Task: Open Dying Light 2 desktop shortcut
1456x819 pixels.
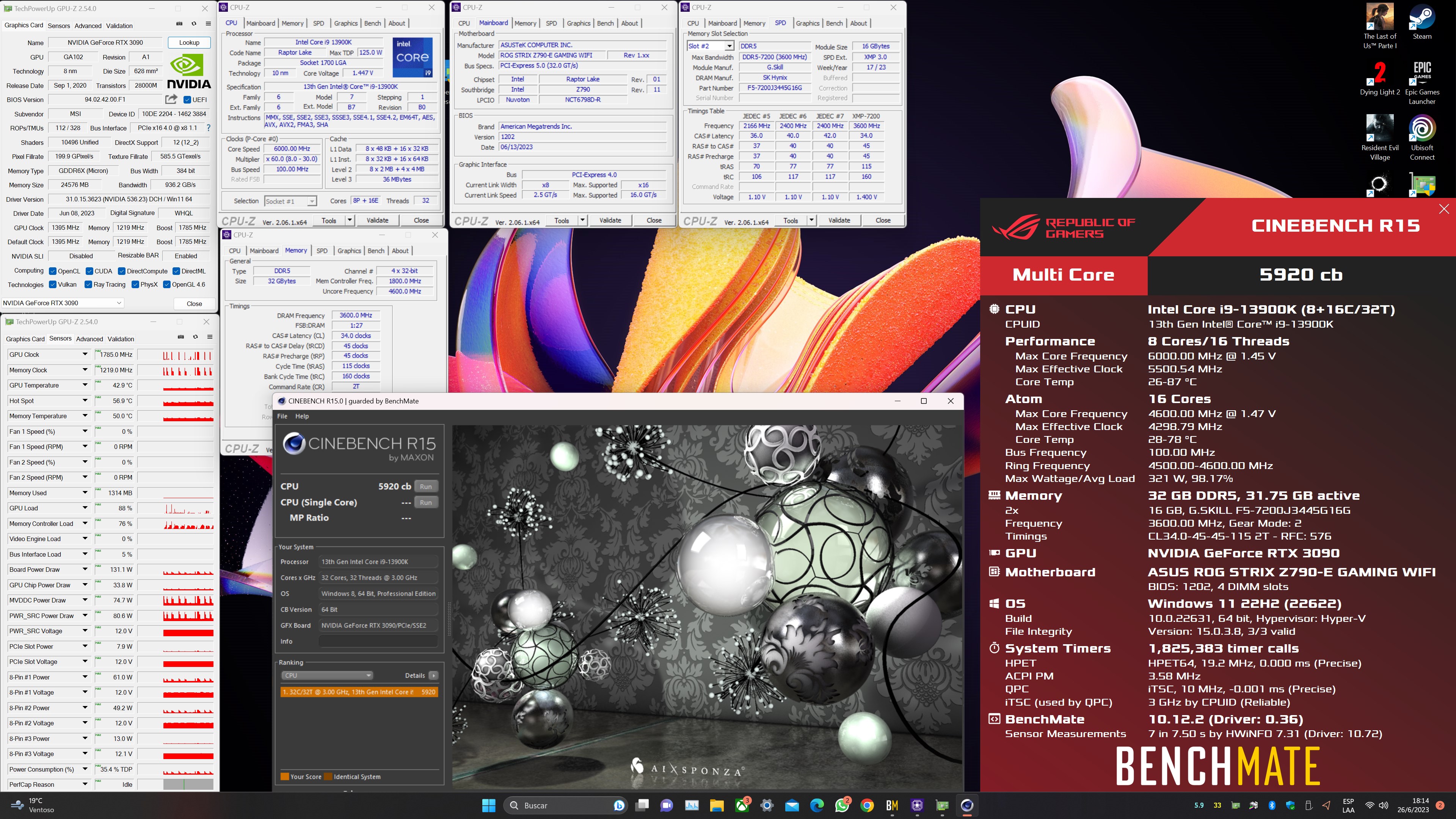Action: tap(1380, 78)
